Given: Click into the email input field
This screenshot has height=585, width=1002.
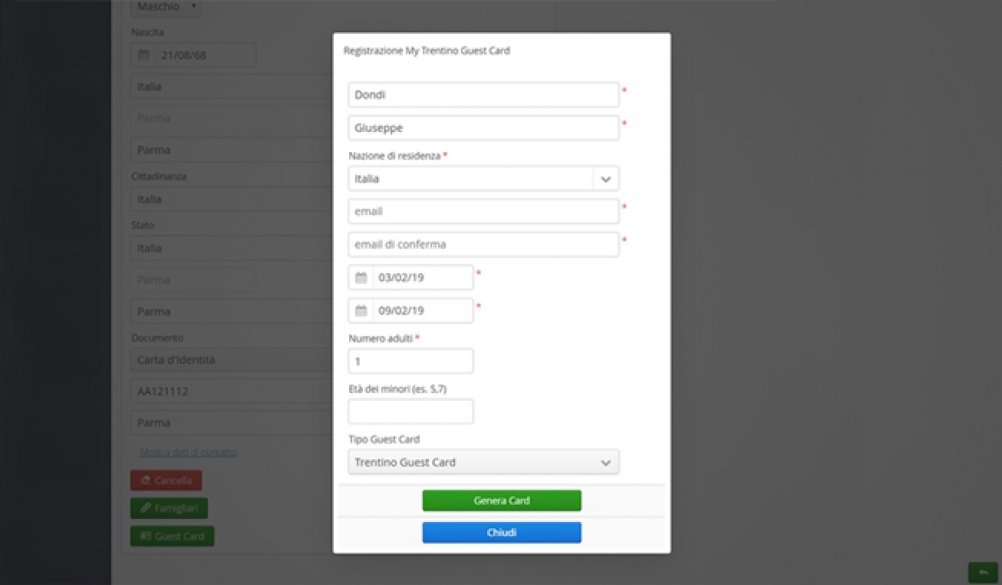Looking at the screenshot, I should click(x=484, y=212).
